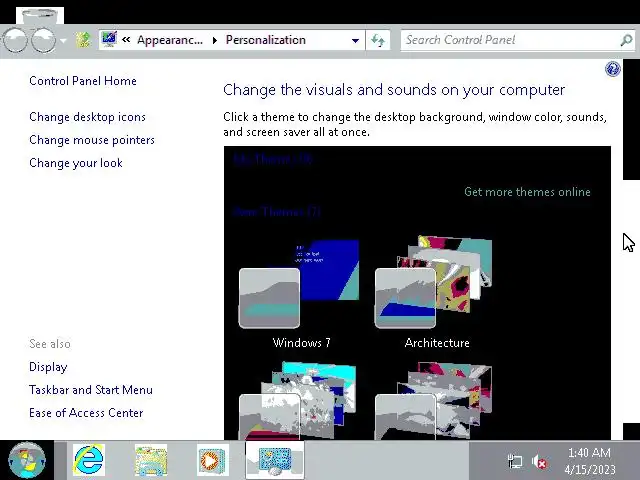640x480 pixels.
Task: Click the muted volume tray icon
Action: (539, 462)
